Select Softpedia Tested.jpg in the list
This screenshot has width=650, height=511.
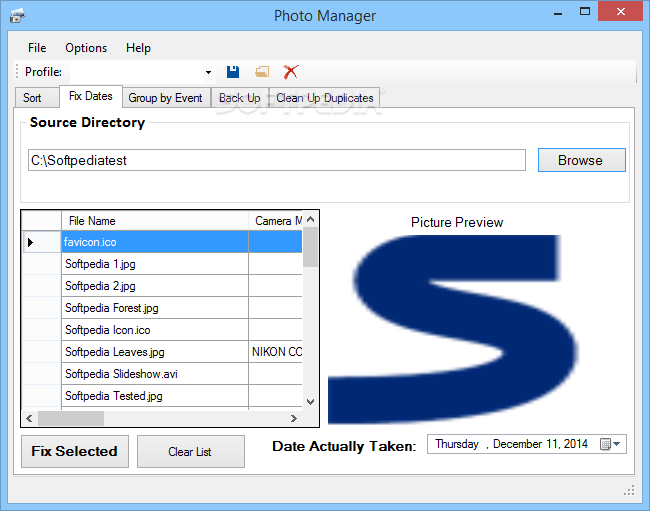tap(155, 395)
